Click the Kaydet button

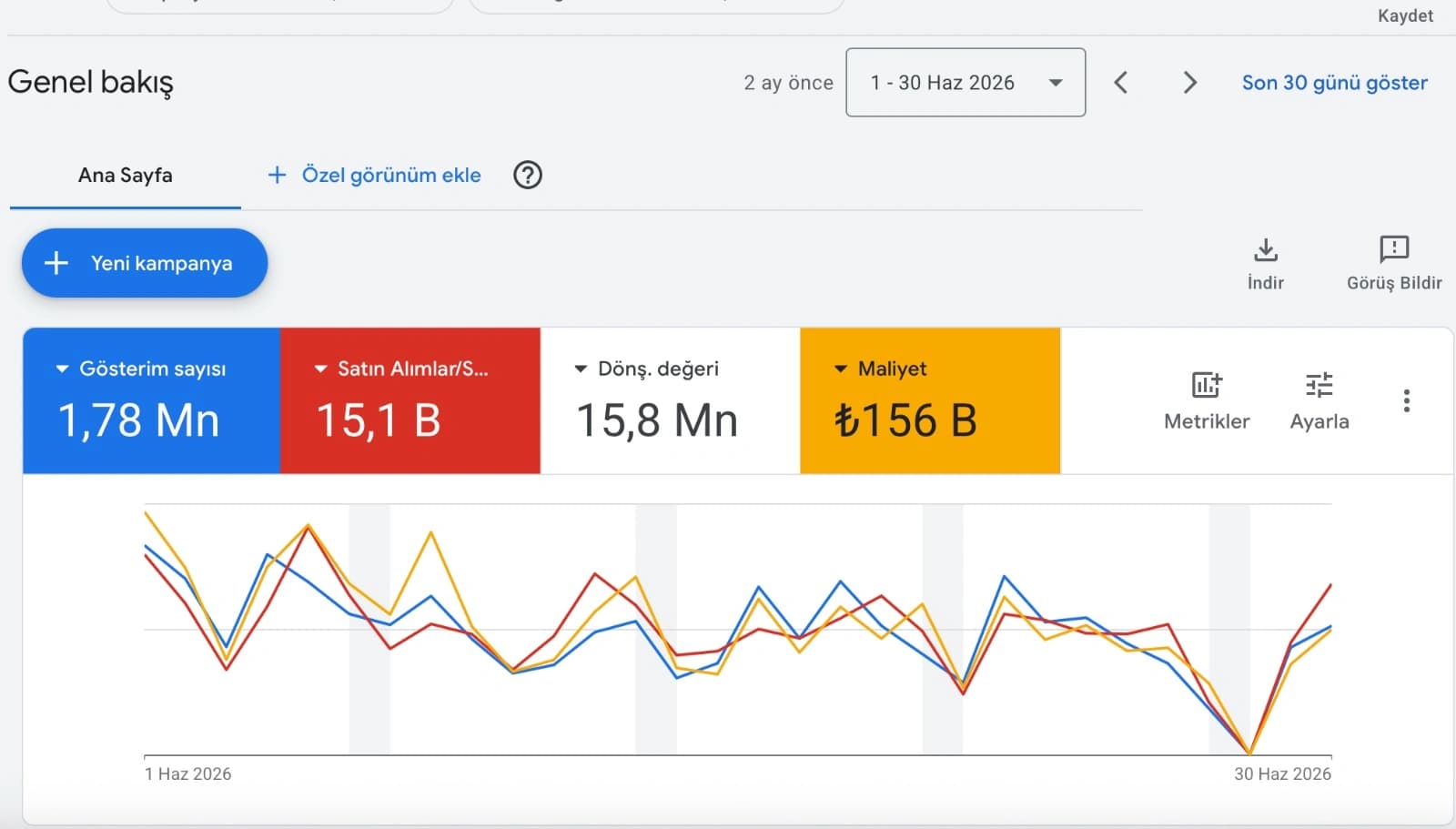pos(1405,15)
